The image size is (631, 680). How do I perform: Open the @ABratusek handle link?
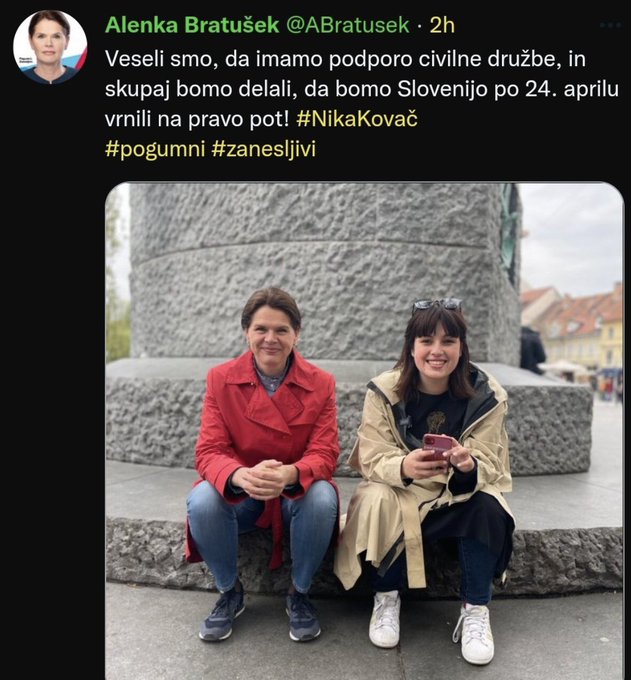(347, 25)
